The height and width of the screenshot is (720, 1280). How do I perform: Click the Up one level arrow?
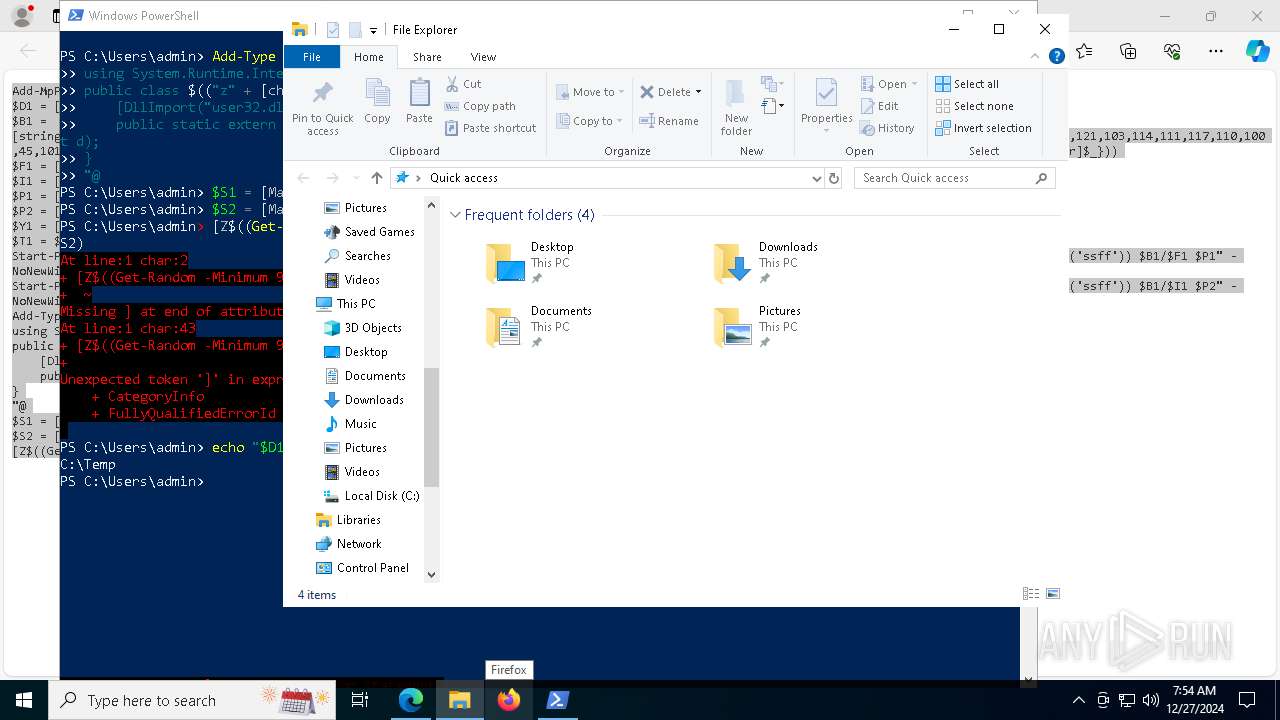(376, 178)
